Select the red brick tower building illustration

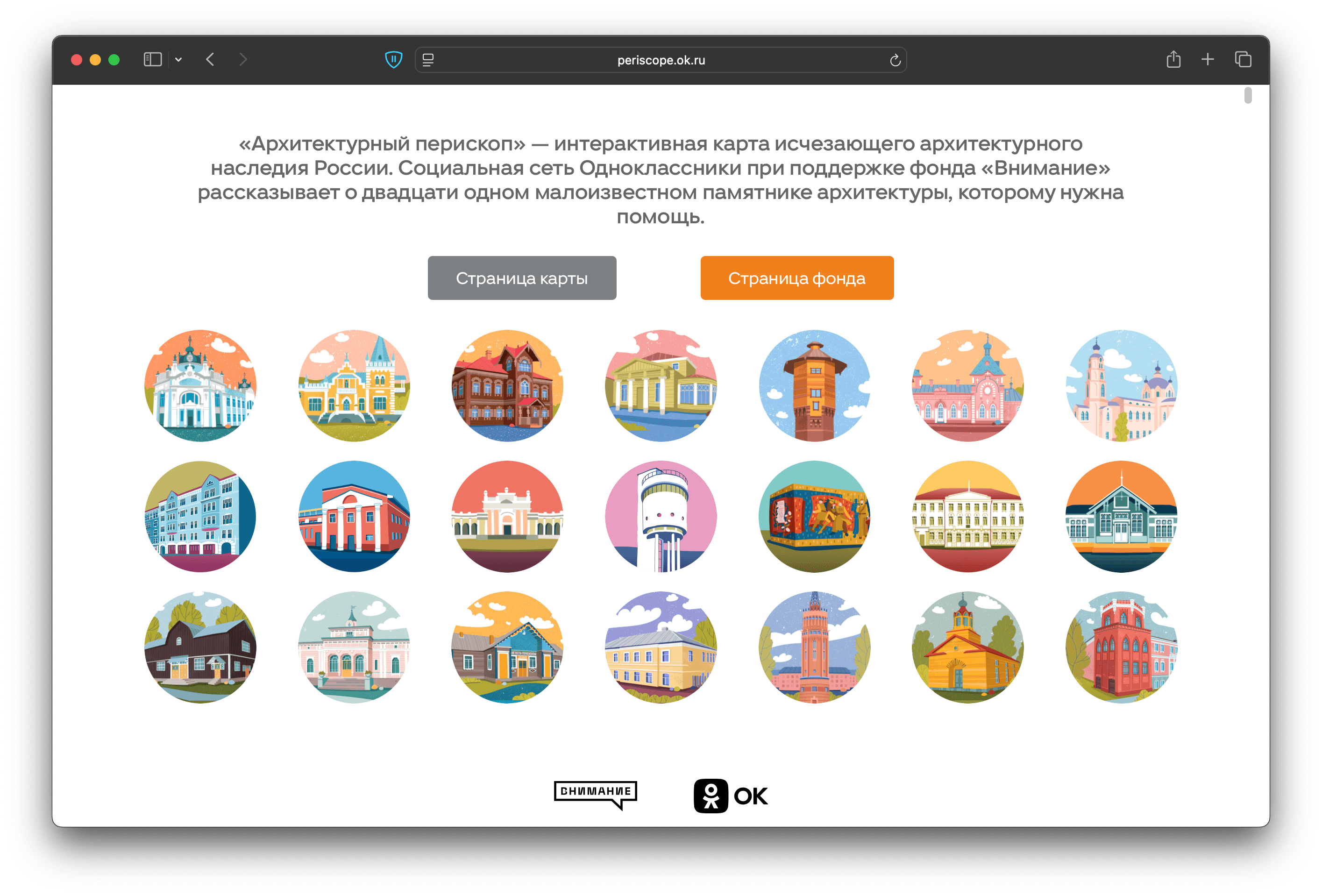coord(1121,647)
